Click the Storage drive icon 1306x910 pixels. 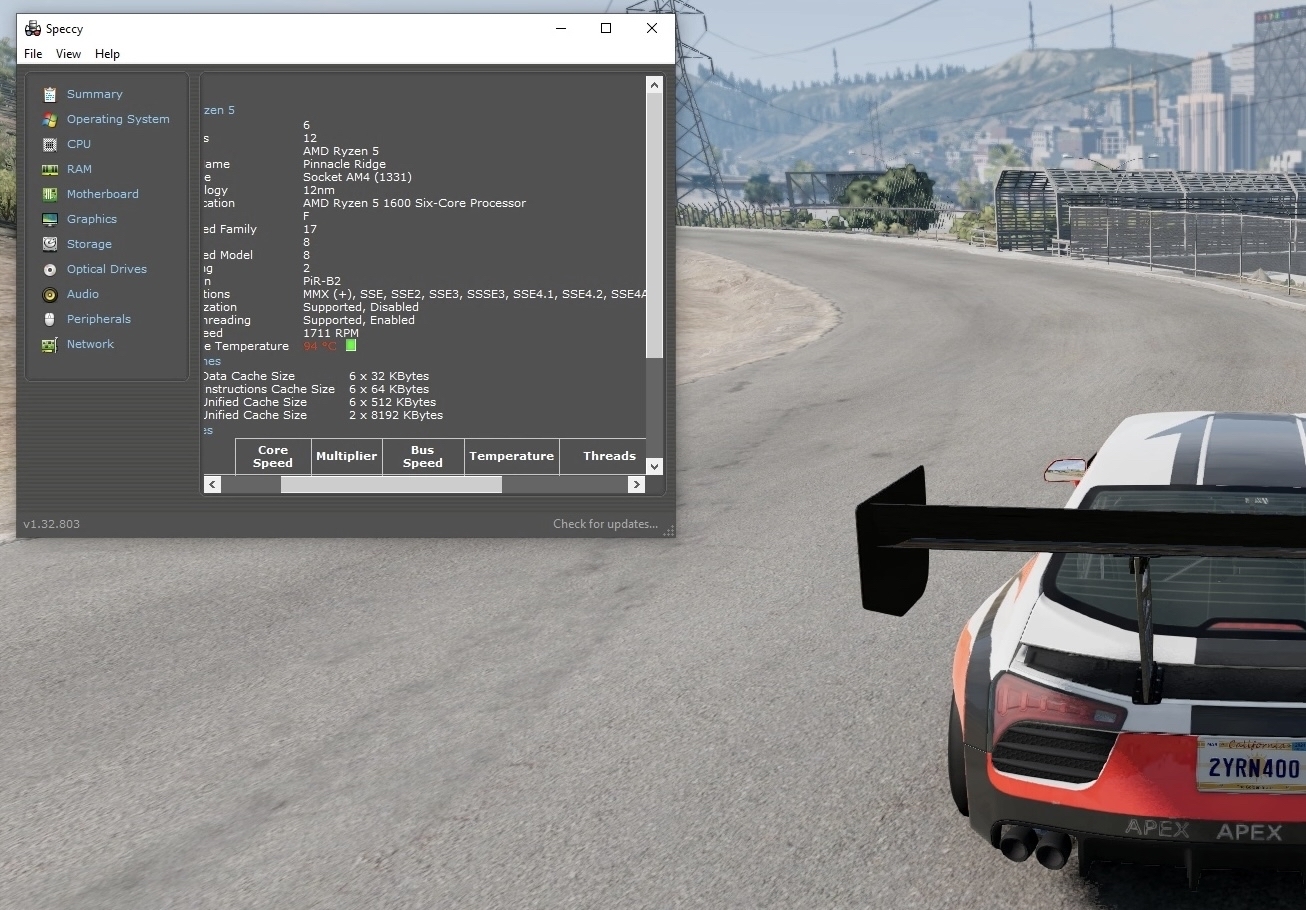(x=50, y=244)
